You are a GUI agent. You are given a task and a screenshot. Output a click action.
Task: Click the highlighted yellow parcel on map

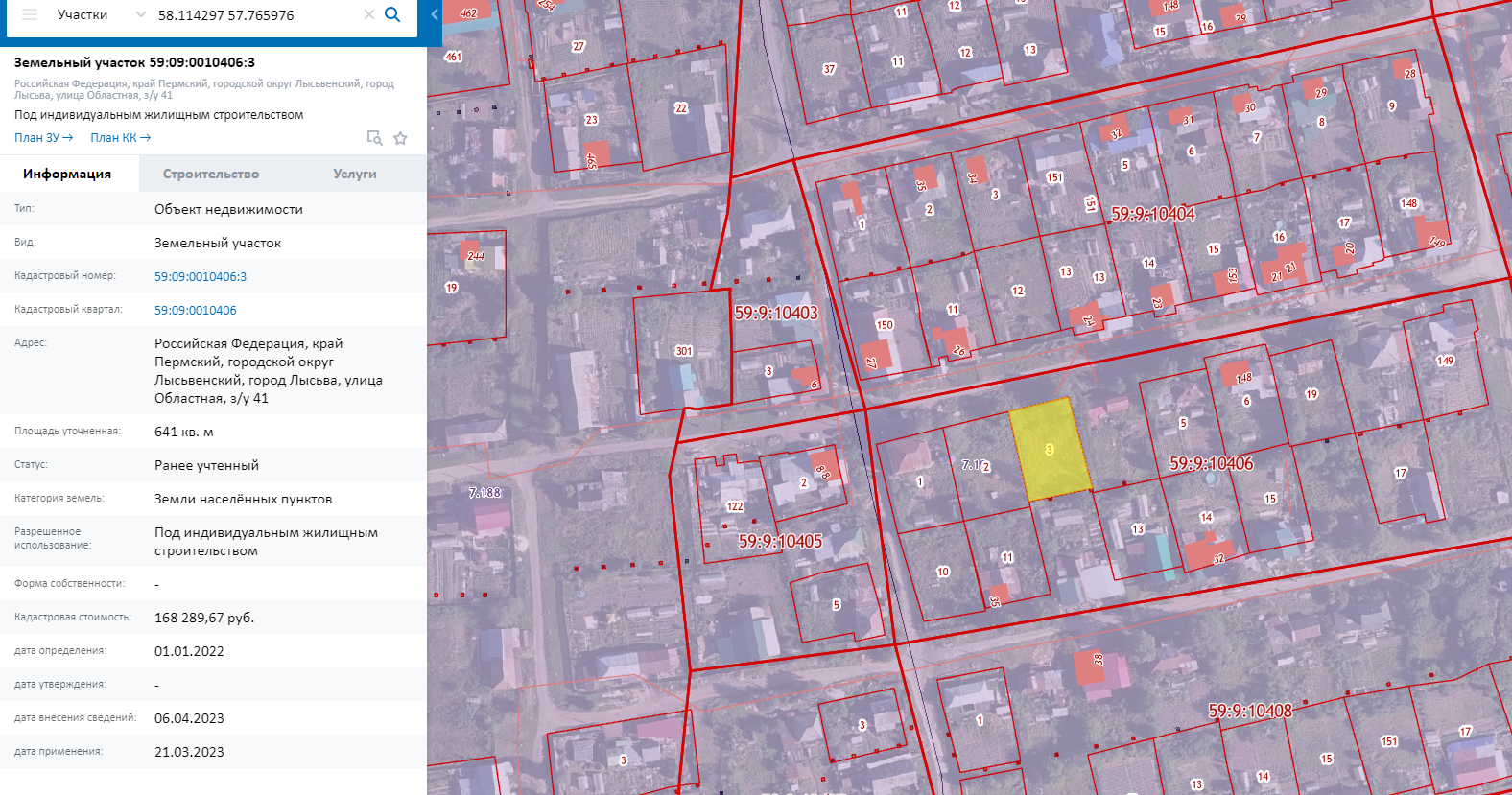[x=1050, y=449]
